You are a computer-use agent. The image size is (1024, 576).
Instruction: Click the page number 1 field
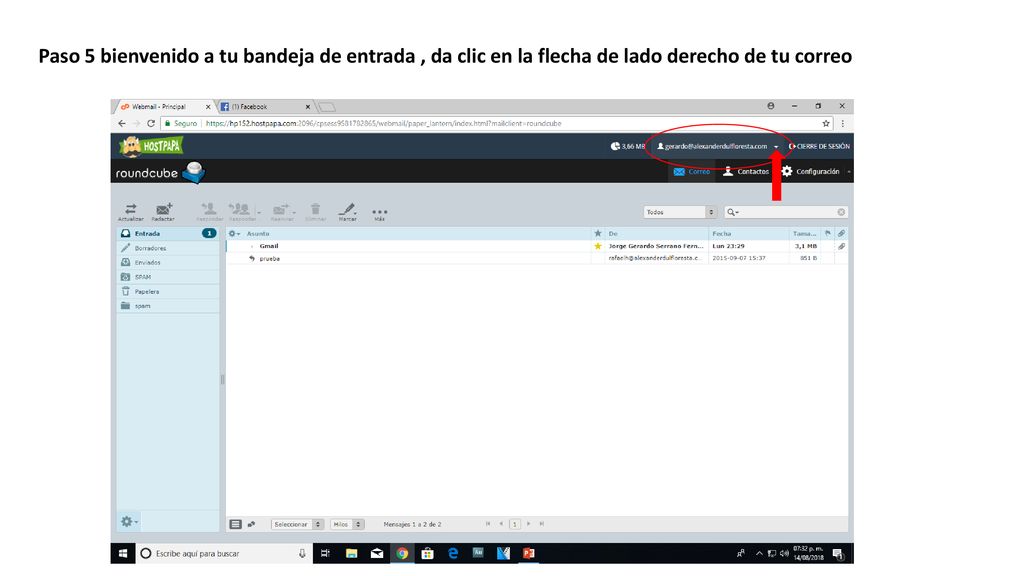(515, 524)
